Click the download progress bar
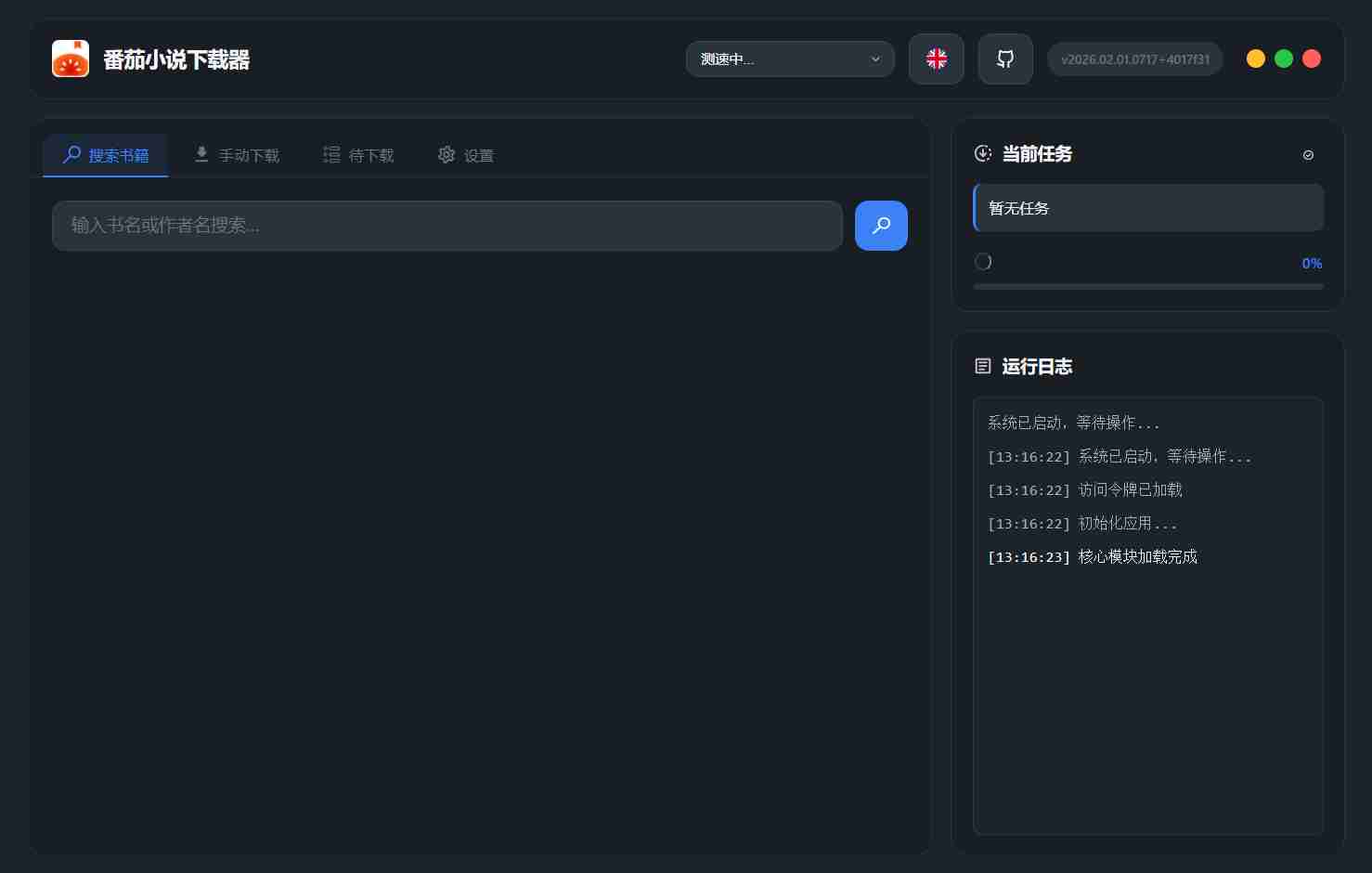The image size is (1372, 873). click(1148, 286)
